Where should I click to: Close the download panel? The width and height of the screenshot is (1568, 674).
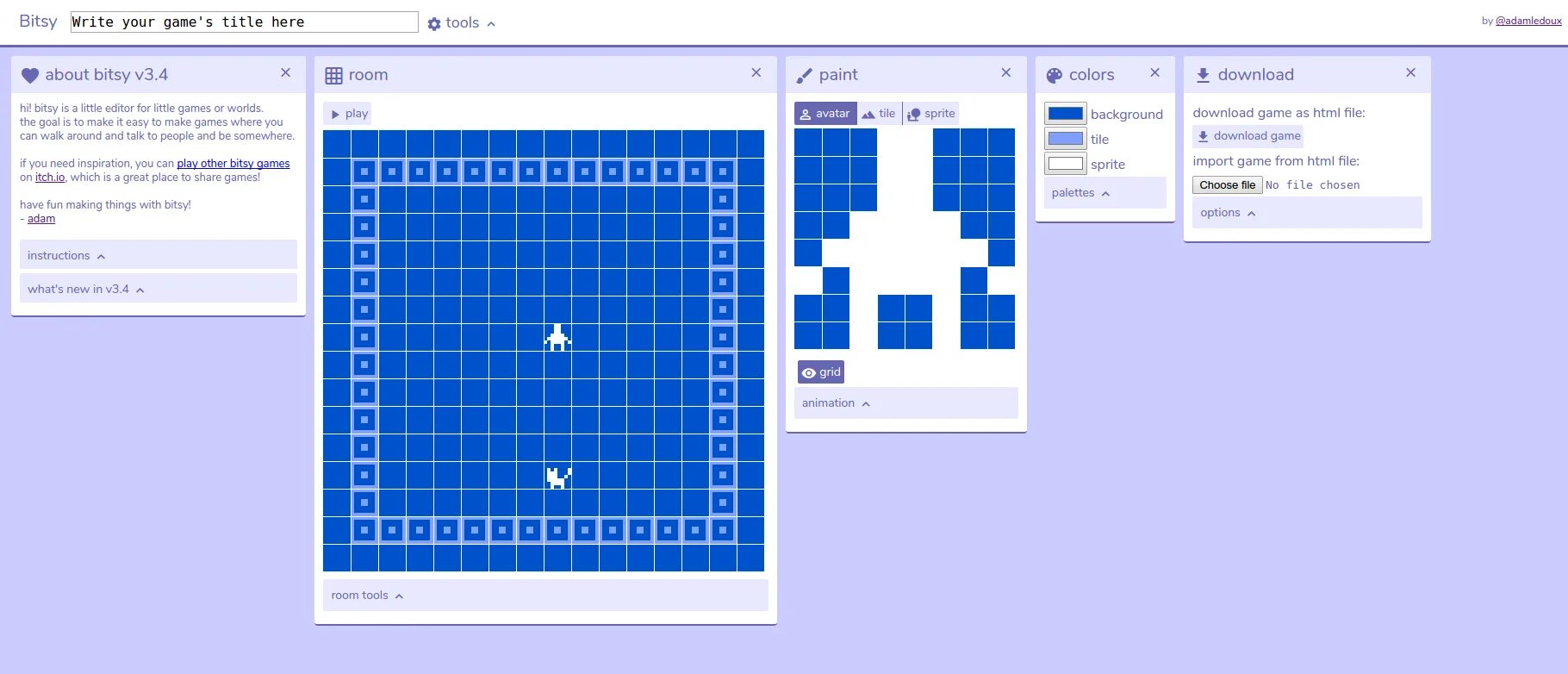tap(1410, 73)
